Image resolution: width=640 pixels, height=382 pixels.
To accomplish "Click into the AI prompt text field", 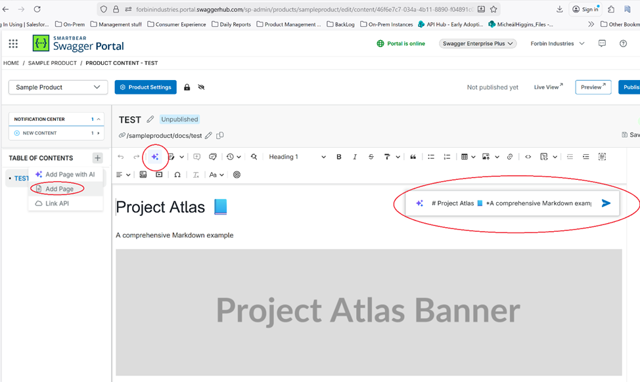I will (511, 203).
